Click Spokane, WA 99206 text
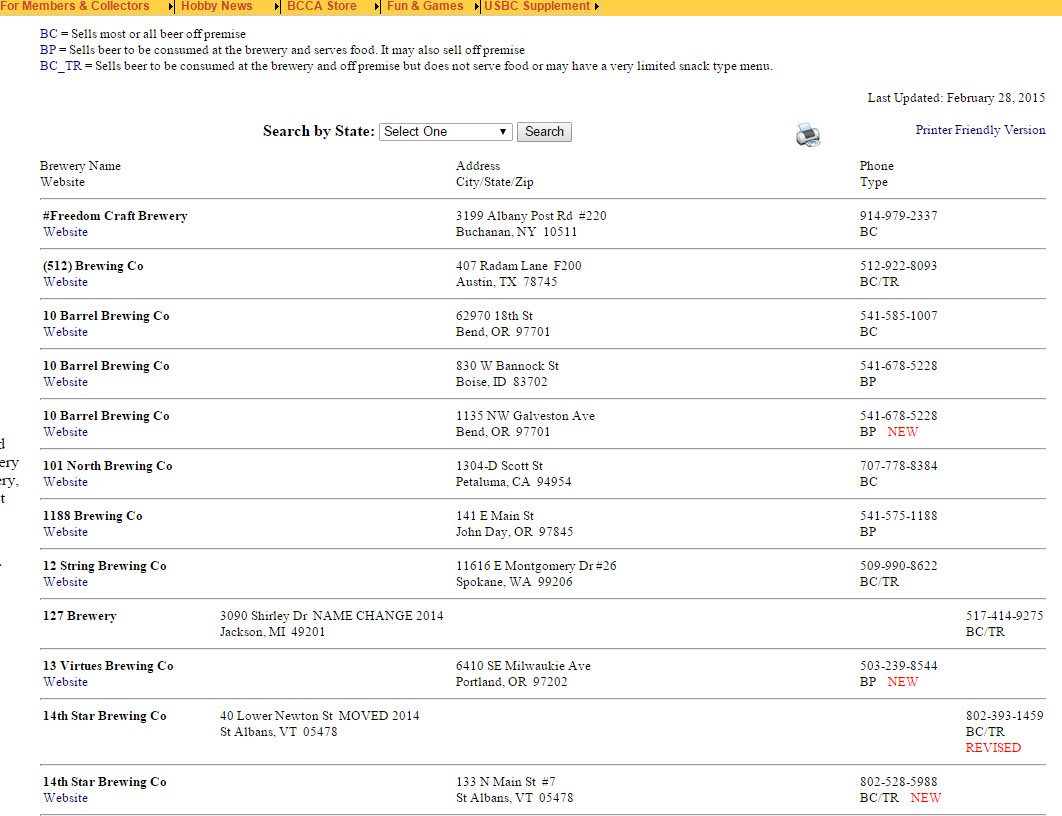This screenshot has height=816, width=1062. point(514,582)
